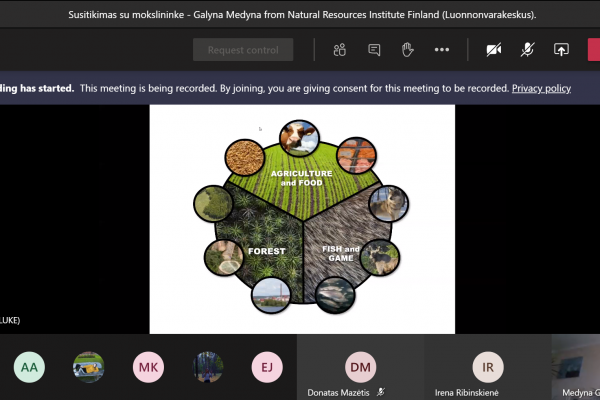Select Irena Ribinskienė participant tile
Image resolution: width=600 pixels, height=400 pixels.
(x=488, y=367)
